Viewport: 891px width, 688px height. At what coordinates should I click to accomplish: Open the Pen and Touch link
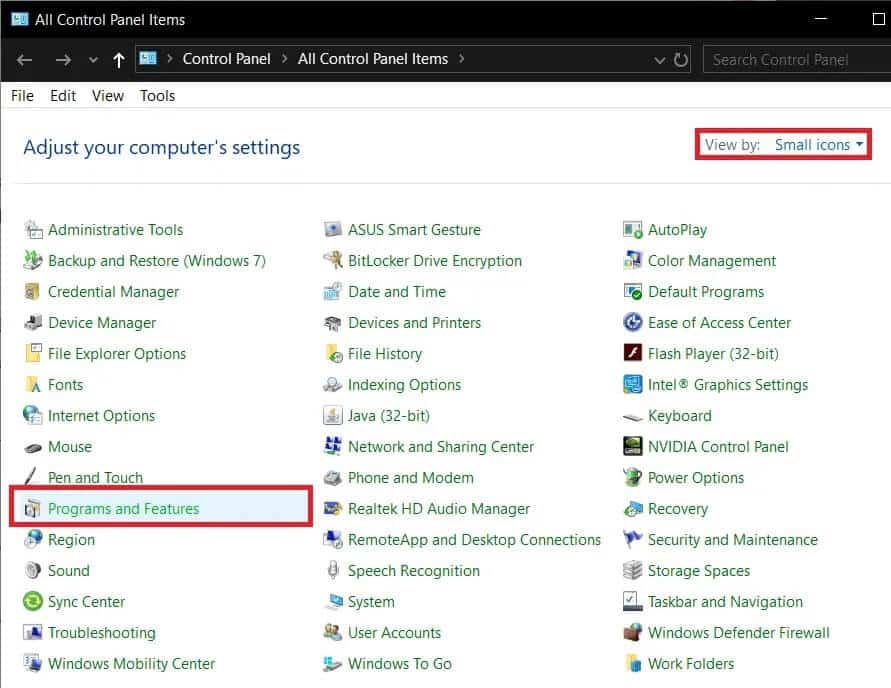(x=95, y=478)
